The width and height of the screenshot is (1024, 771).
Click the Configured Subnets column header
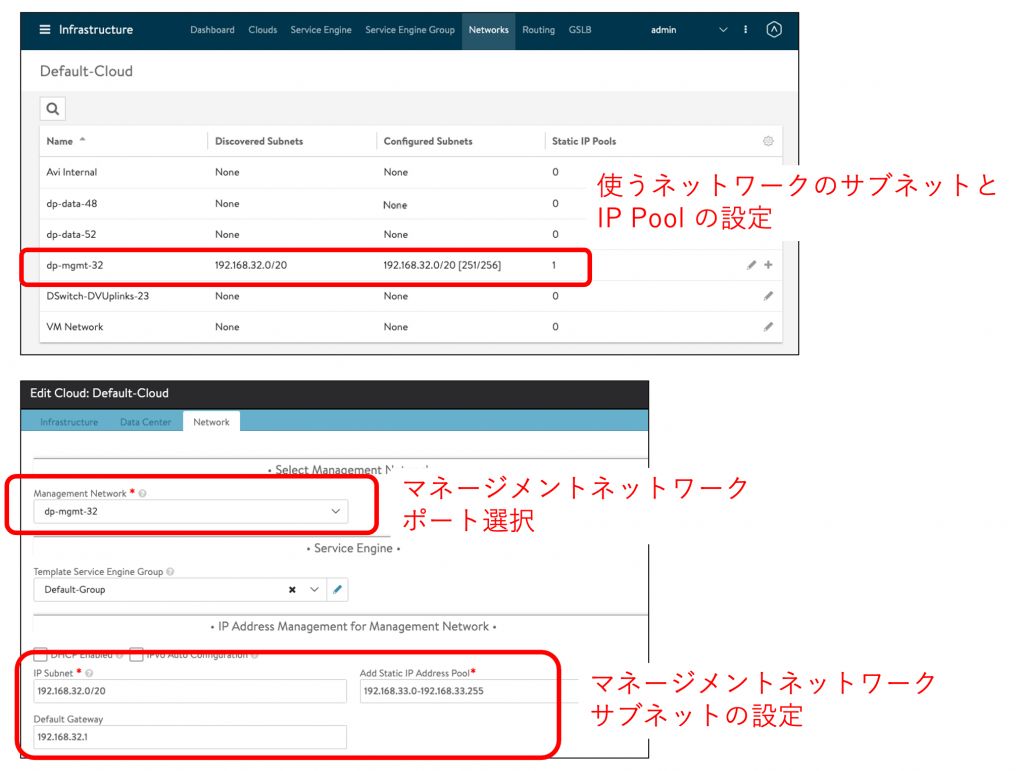click(428, 141)
